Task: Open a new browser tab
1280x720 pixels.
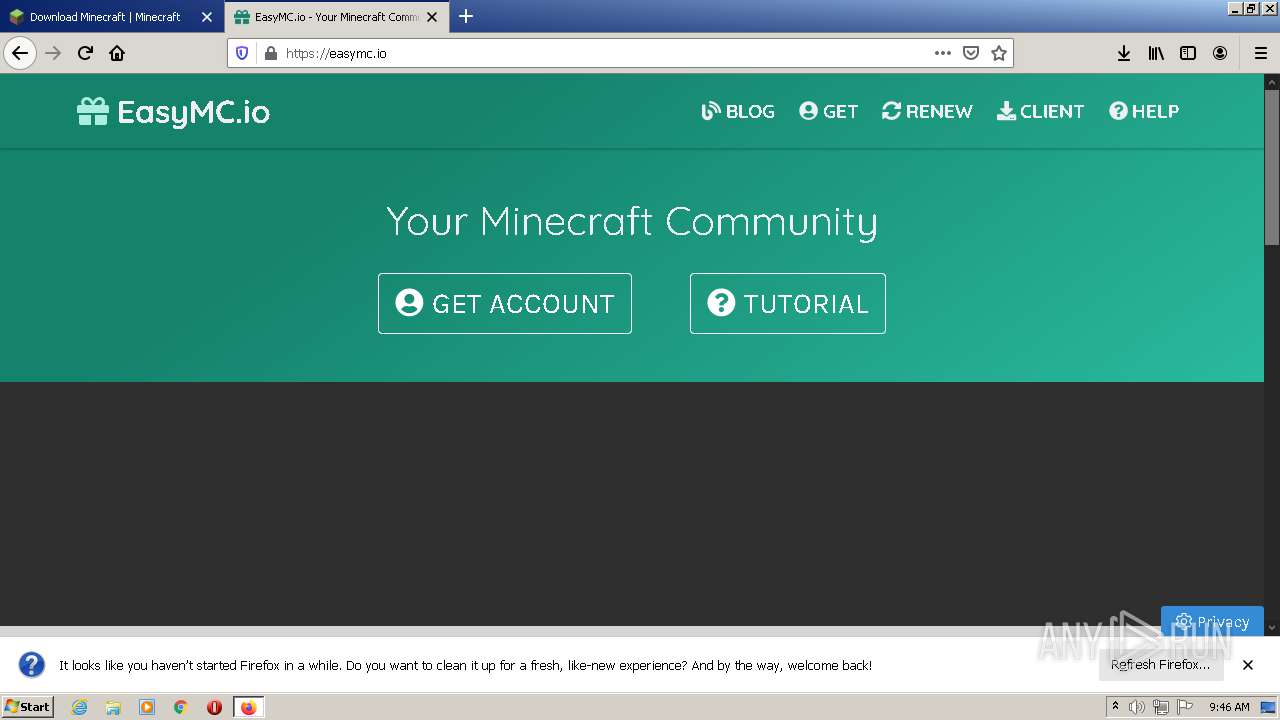Action: tap(466, 16)
